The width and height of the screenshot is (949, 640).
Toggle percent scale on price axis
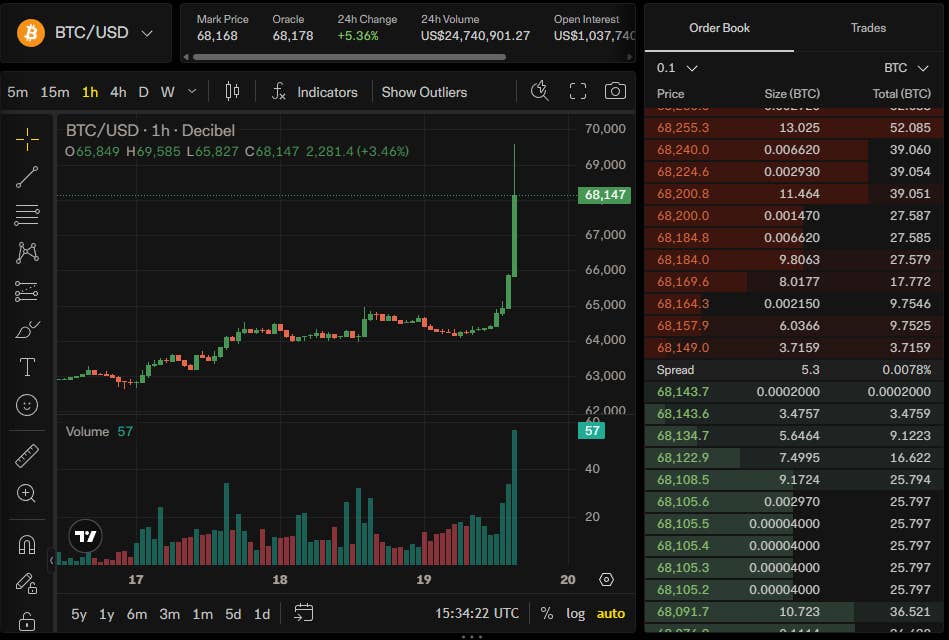[x=547, y=613]
